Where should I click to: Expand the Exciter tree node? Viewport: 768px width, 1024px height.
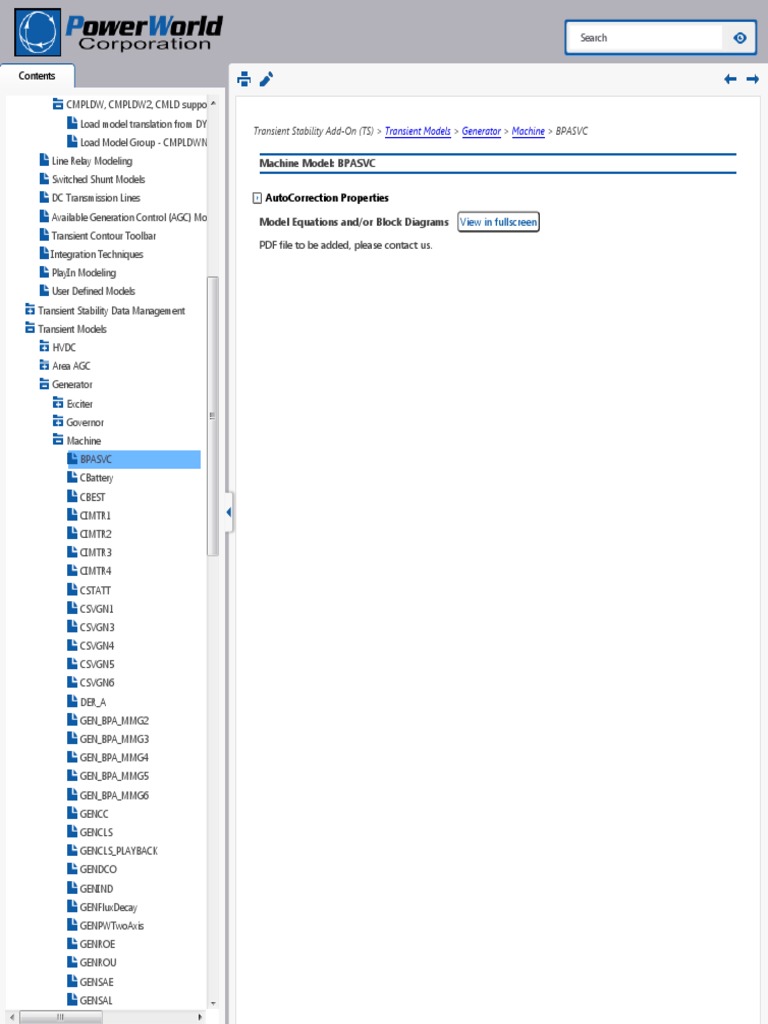[x=58, y=403]
